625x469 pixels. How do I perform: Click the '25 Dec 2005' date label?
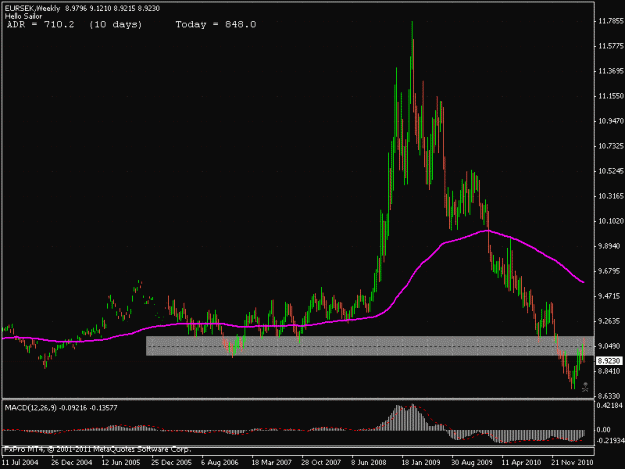click(171, 463)
